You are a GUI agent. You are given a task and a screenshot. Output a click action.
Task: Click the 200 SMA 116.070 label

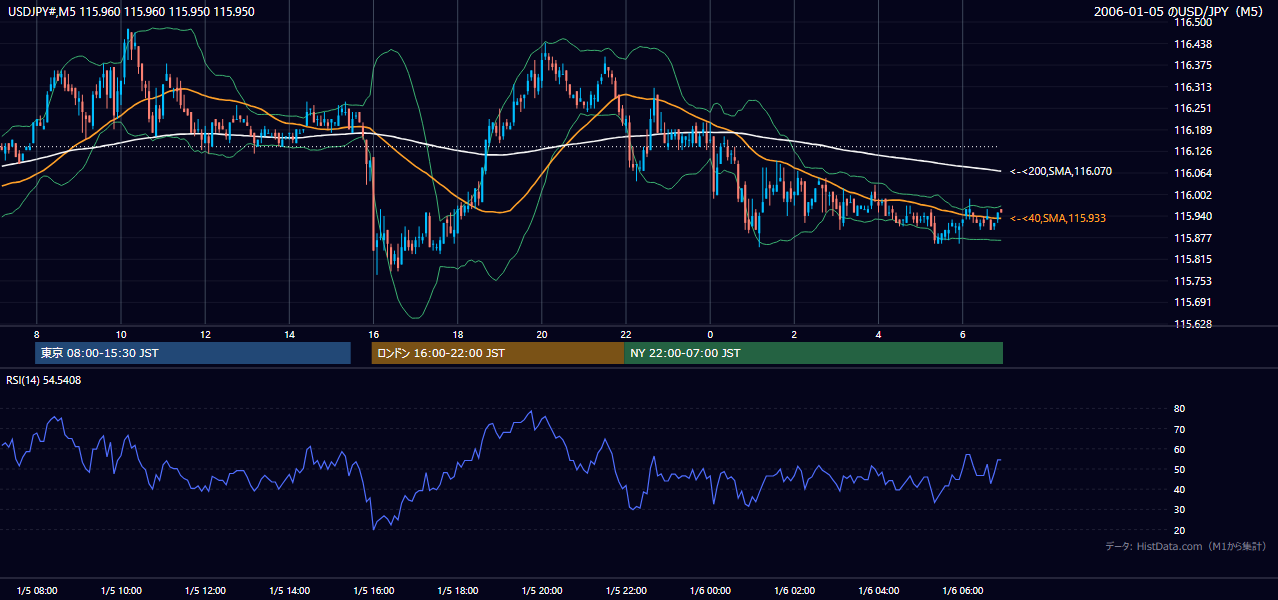click(1061, 172)
